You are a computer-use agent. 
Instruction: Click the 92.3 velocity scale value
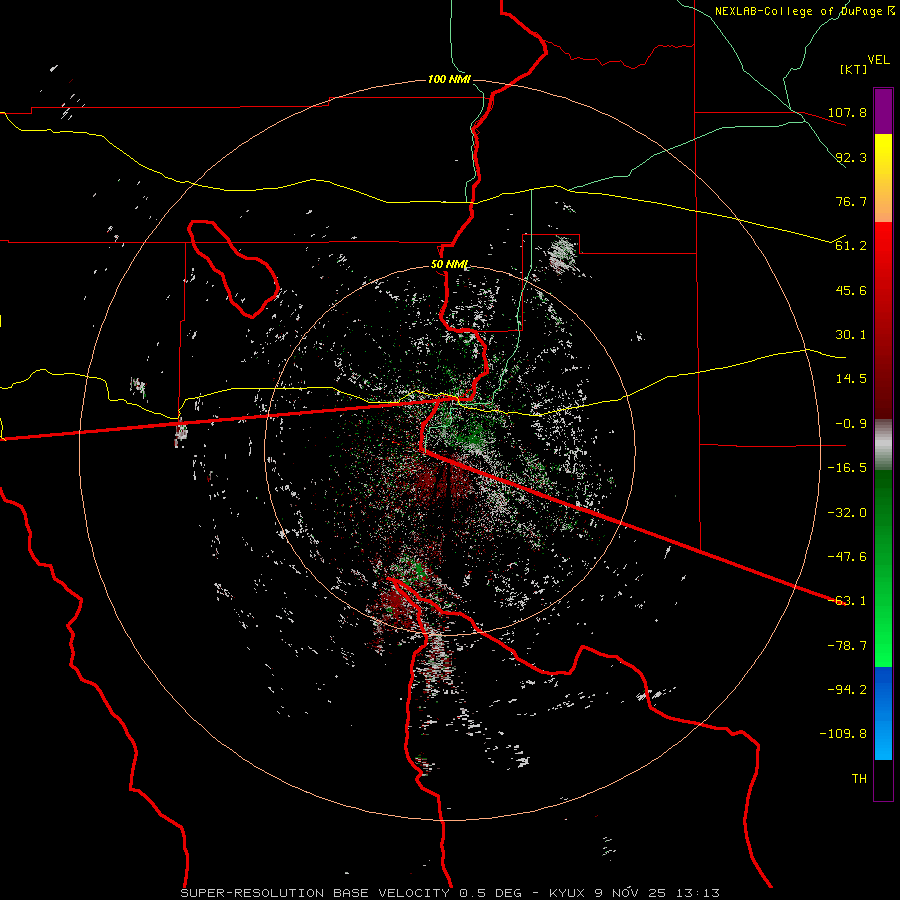(x=851, y=157)
